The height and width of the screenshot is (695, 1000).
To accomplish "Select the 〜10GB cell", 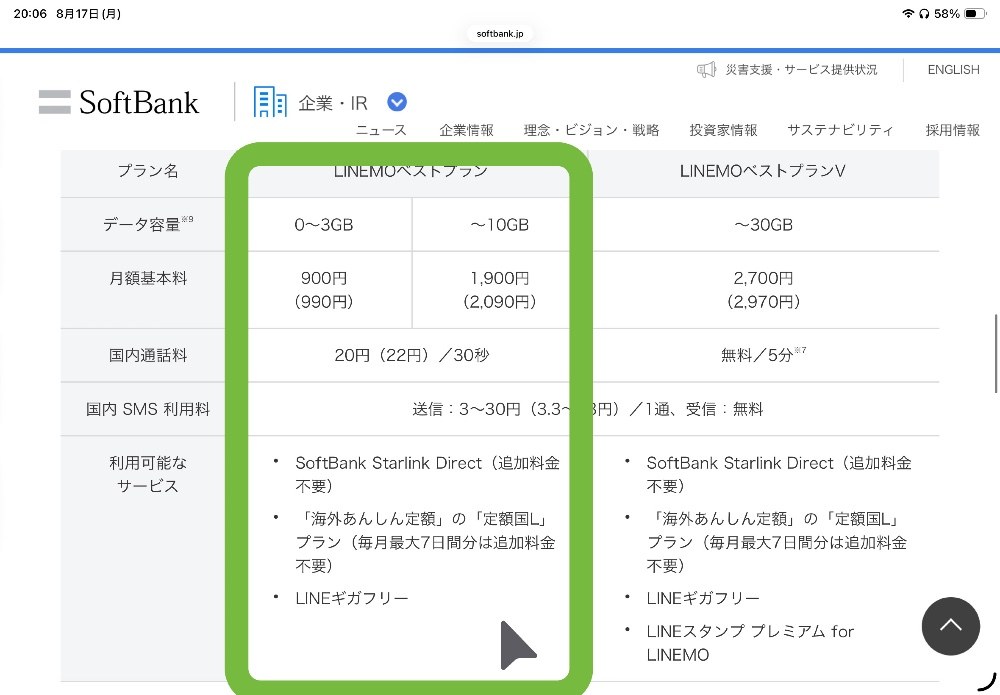I will pyautogui.click(x=499, y=224).
